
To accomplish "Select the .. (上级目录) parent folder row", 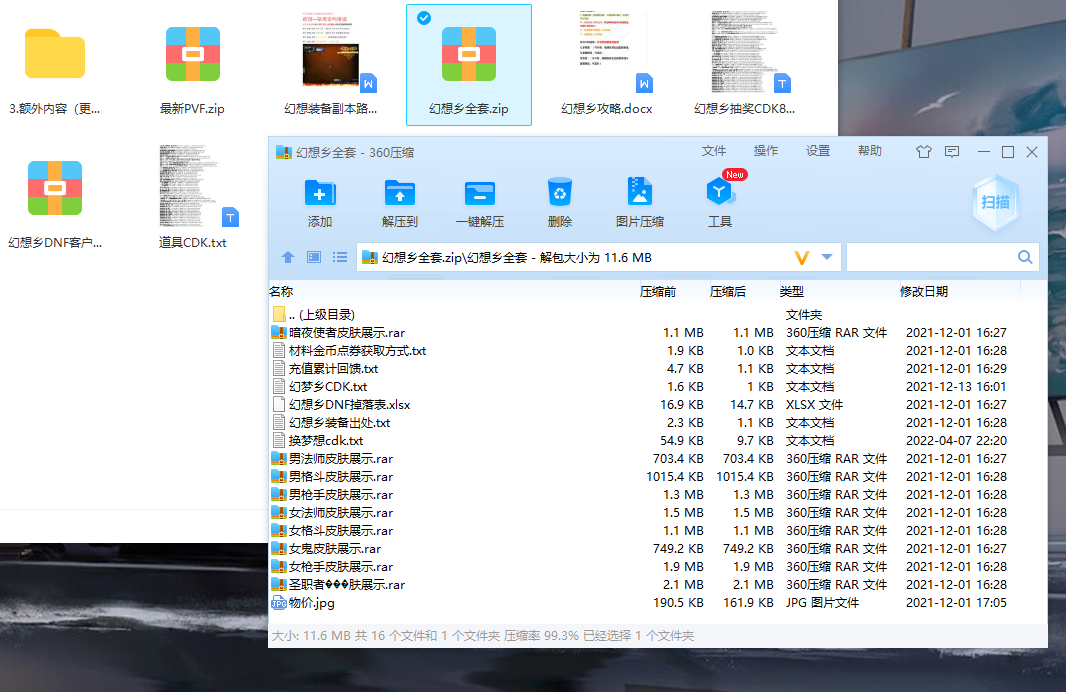I will [x=657, y=315].
